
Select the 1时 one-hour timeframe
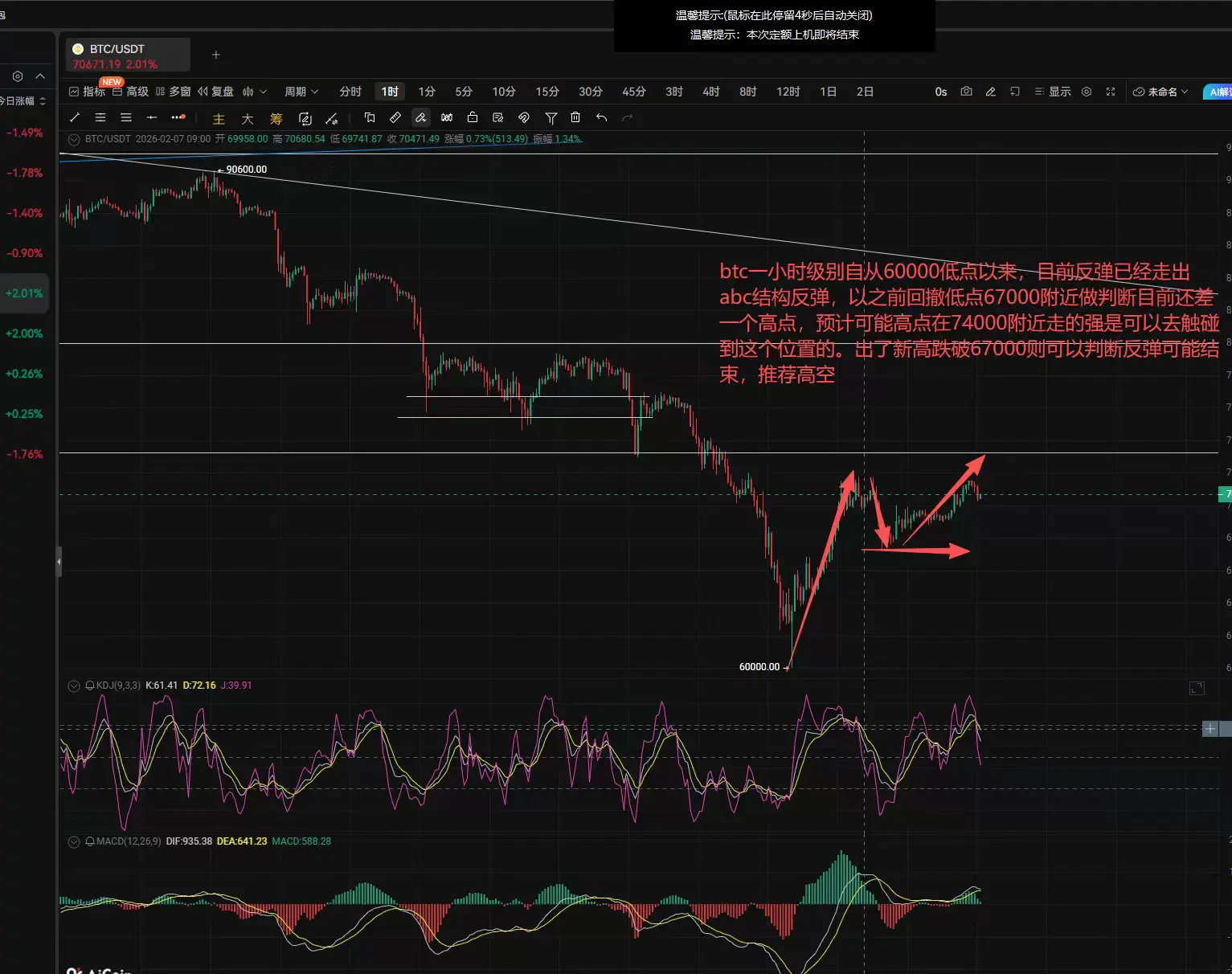coord(390,92)
